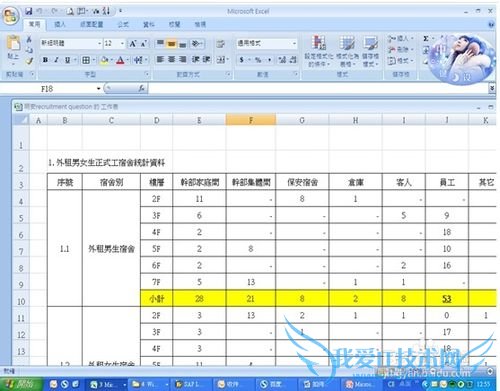
Task: Increase font size with the larger A icon
Action: [133, 44]
